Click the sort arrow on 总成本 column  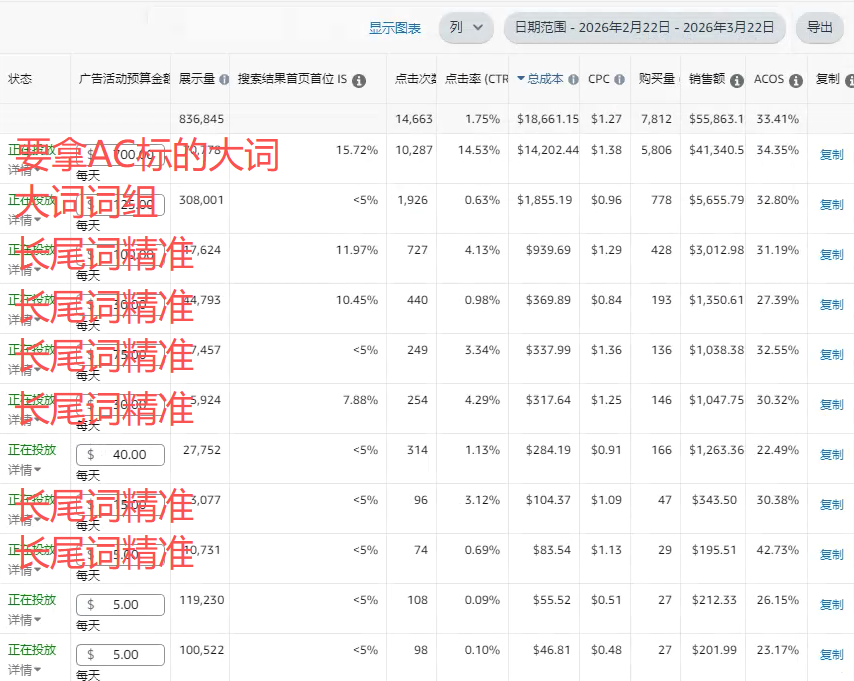(x=521, y=80)
